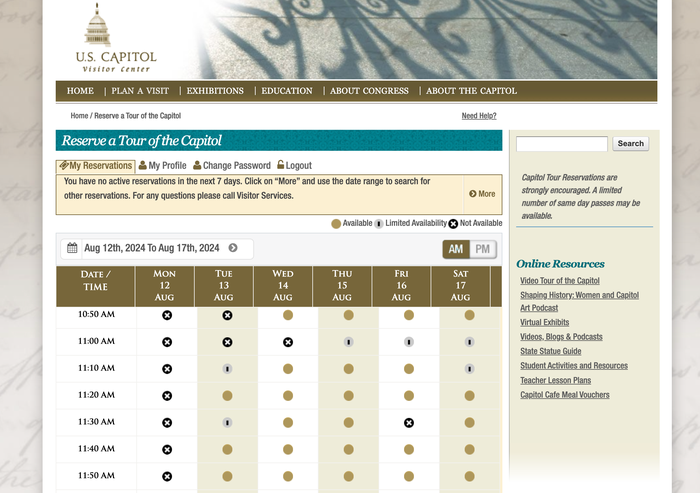Click the Logout link
This screenshot has width=700, height=493.
click(x=294, y=166)
